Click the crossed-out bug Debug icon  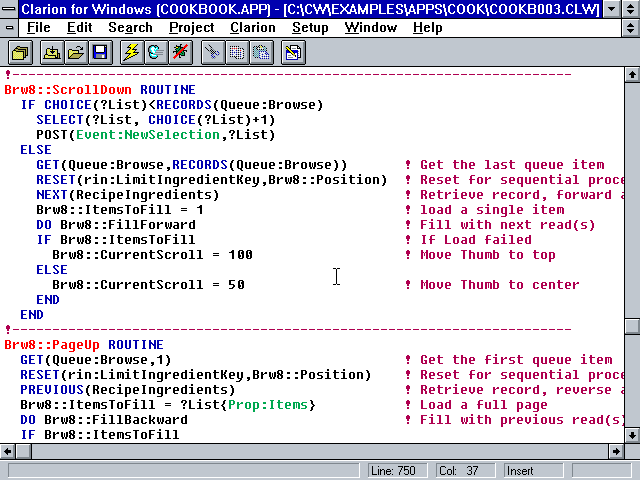pyautogui.click(x=180, y=53)
